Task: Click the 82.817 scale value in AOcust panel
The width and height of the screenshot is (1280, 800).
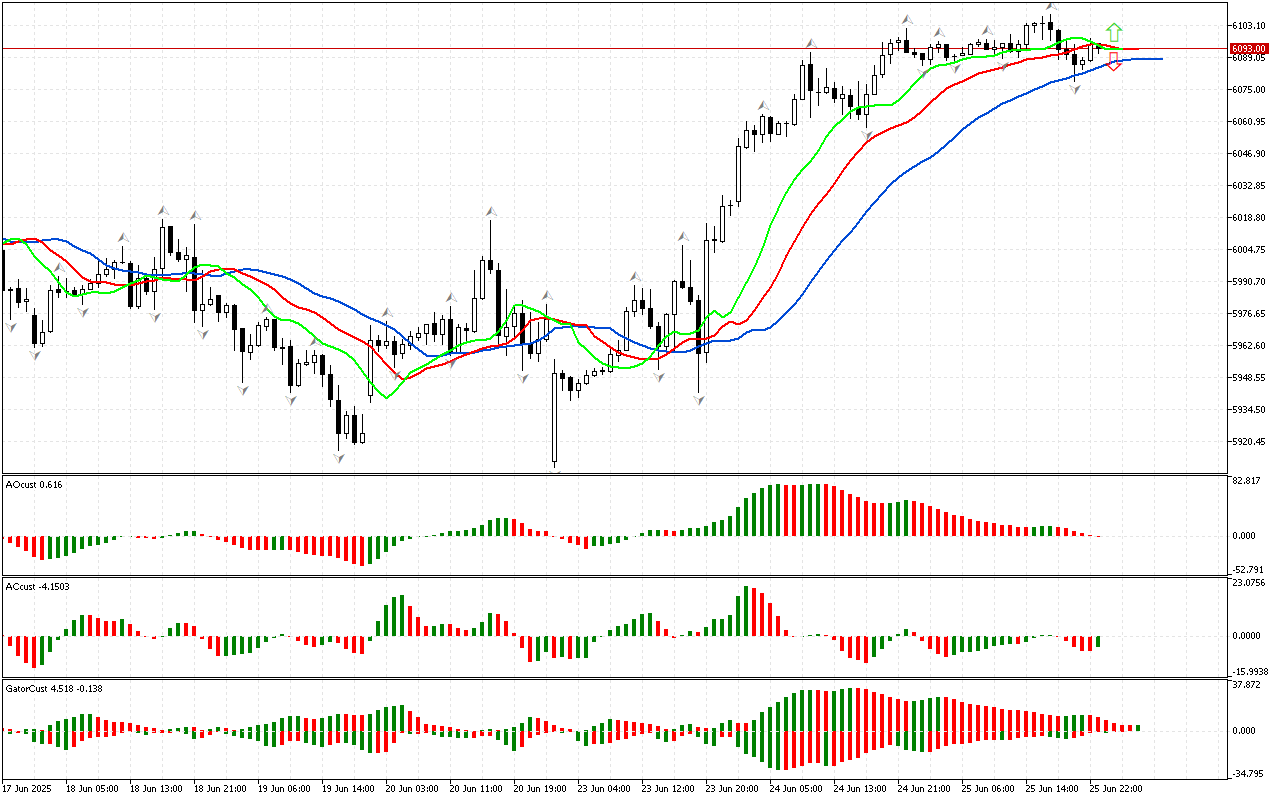Action: pyautogui.click(x=1244, y=481)
